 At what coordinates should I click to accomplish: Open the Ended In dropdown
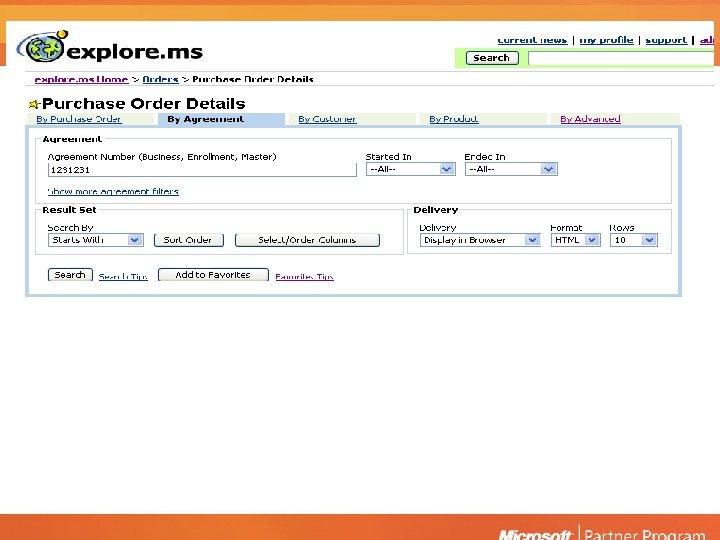click(511, 169)
